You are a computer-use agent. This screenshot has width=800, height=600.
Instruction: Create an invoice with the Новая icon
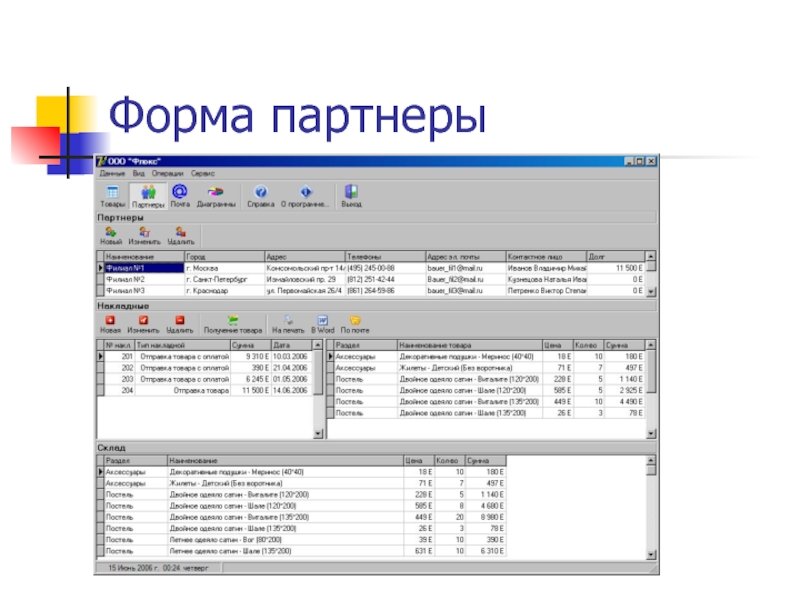[x=110, y=324]
